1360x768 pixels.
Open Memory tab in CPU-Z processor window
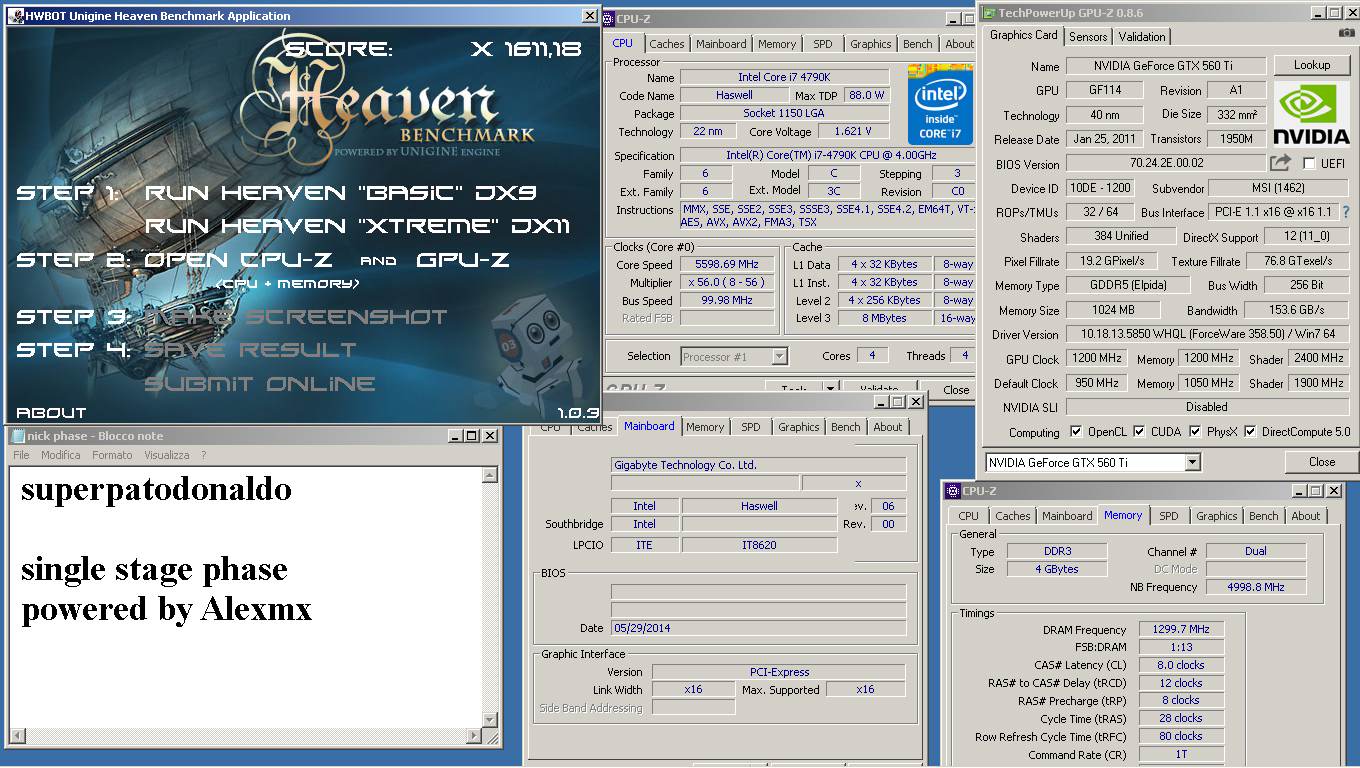(x=777, y=44)
